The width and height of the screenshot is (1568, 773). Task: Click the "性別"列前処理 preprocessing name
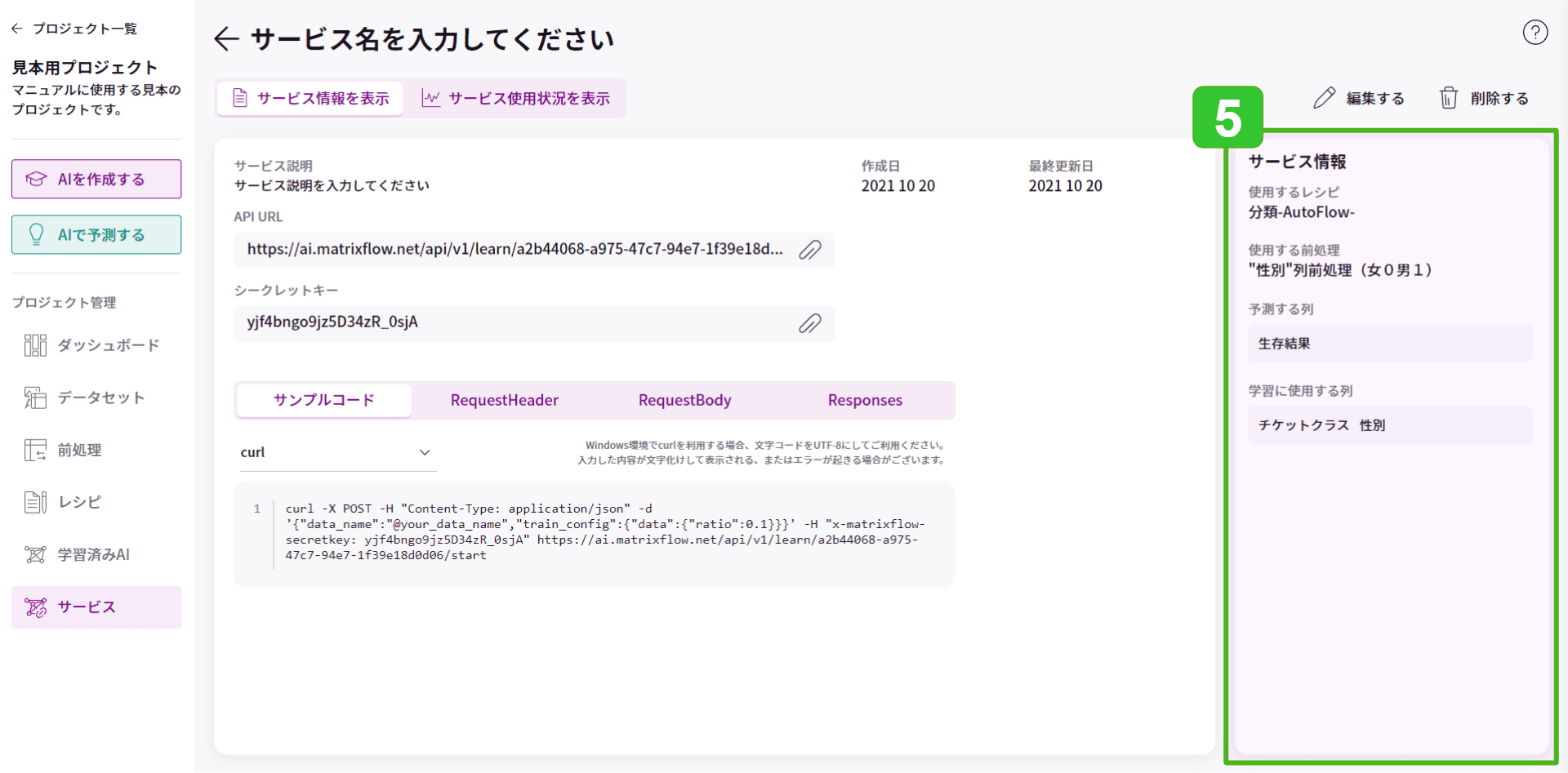(x=1340, y=270)
